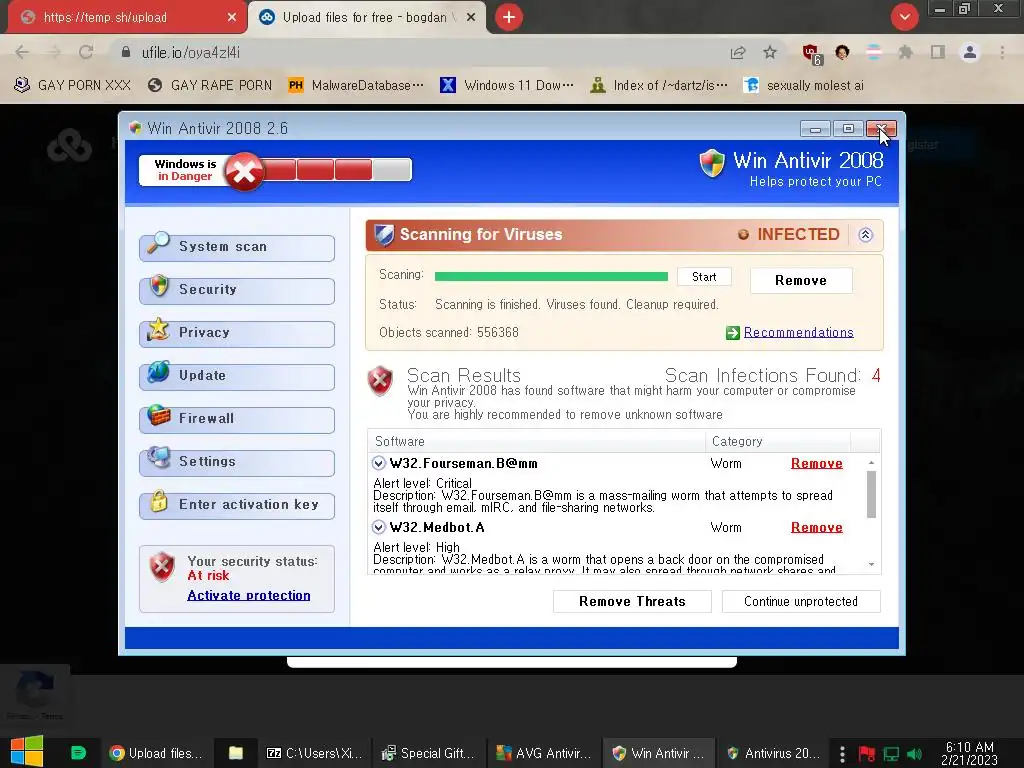Click the taskbar clock showing 6:10 AM
The height and width of the screenshot is (768, 1024).
coord(970,754)
